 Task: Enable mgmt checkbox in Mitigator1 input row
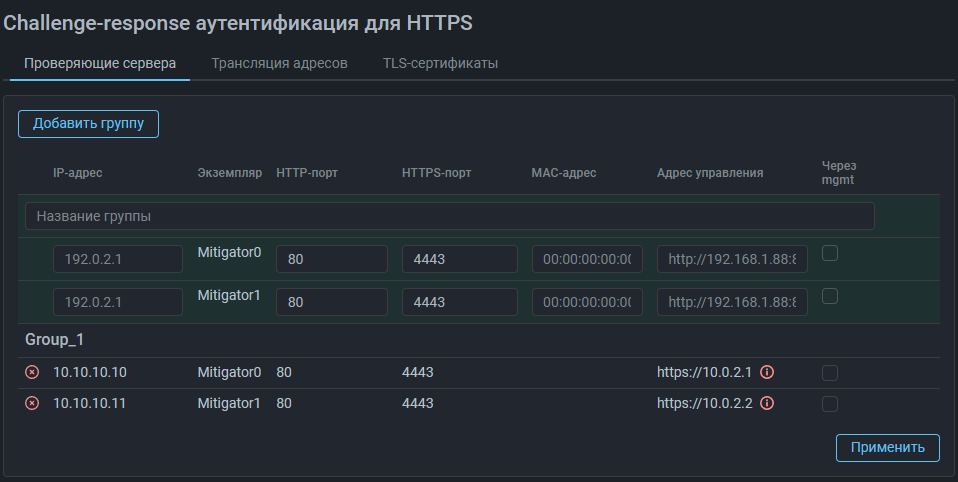coord(829,297)
